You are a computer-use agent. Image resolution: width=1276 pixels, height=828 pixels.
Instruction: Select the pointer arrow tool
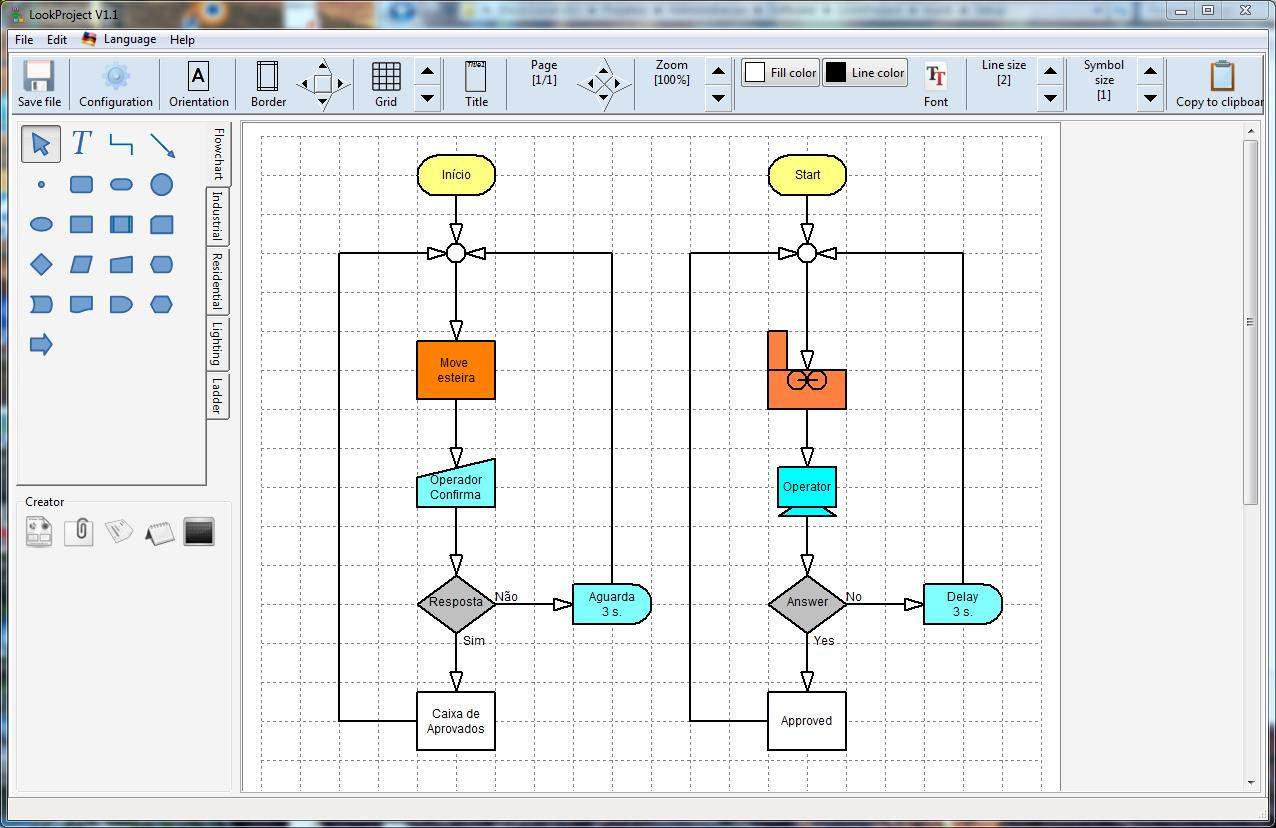41,144
